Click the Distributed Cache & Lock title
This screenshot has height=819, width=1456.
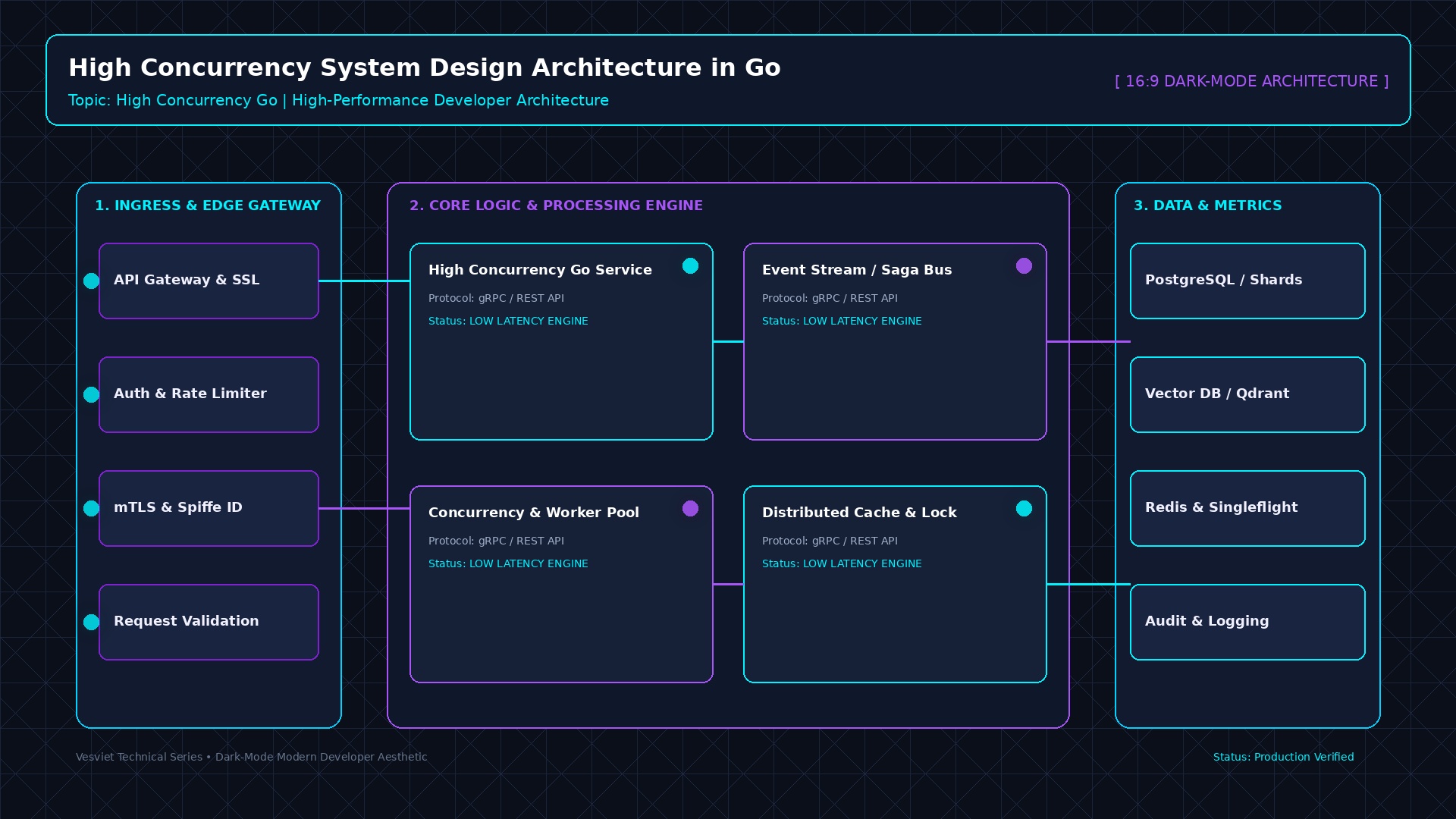coord(859,513)
